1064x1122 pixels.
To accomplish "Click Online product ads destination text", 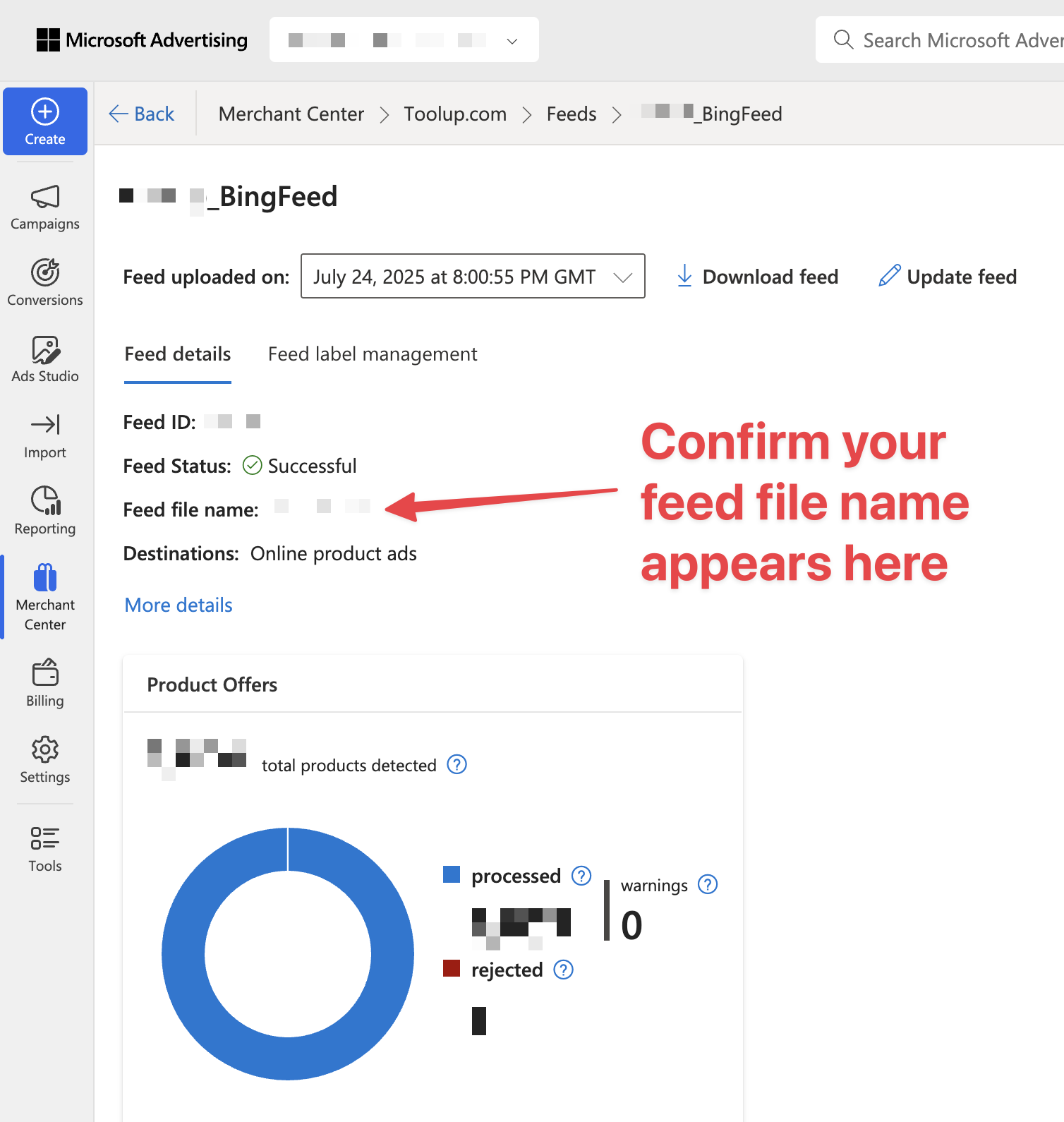I will tap(334, 553).
